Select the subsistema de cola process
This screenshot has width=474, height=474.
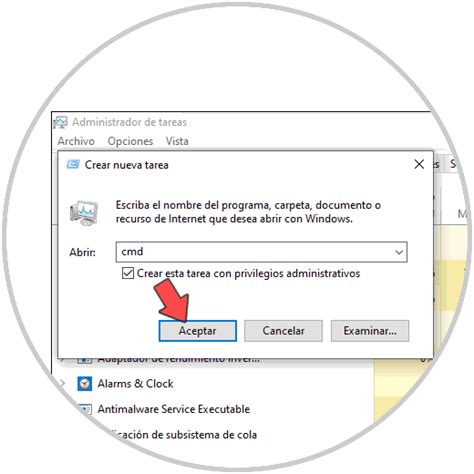coord(182,435)
